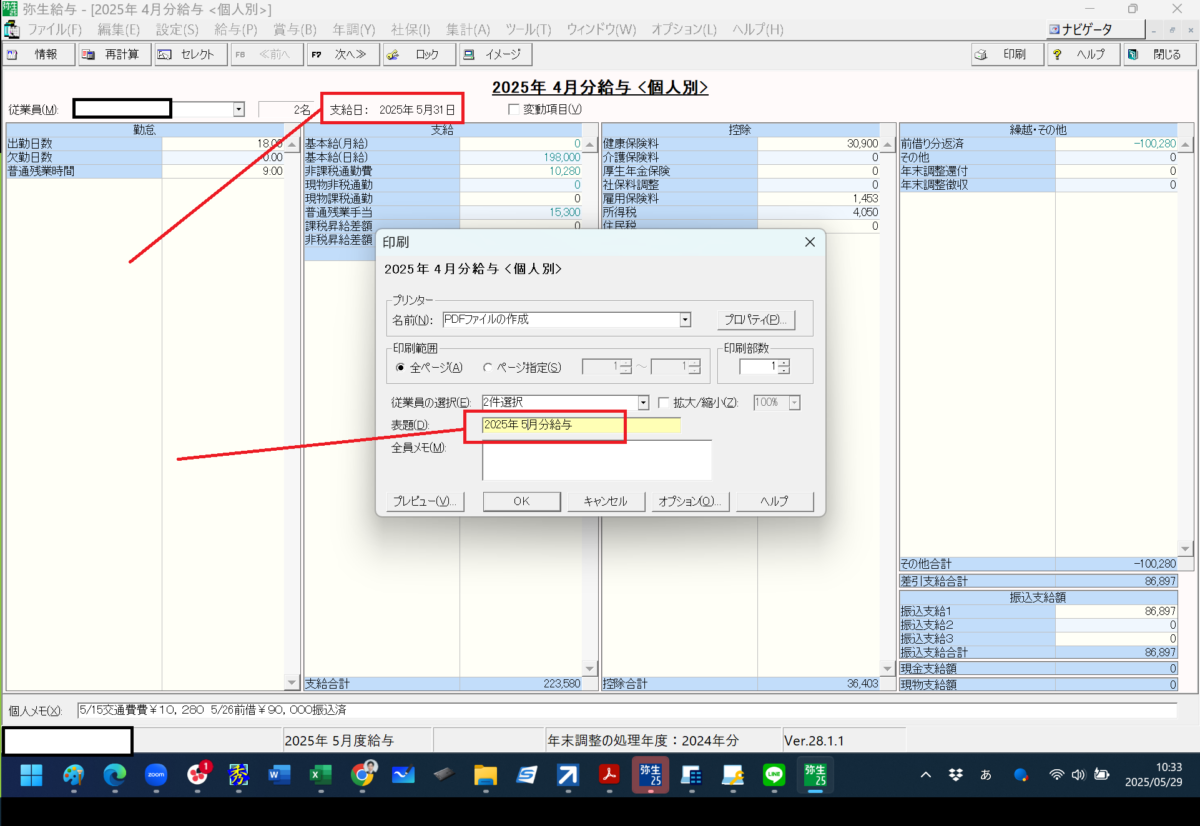Open the 給与 menu
Viewport: 1200px width, 826px height.
click(x=236, y=30)
